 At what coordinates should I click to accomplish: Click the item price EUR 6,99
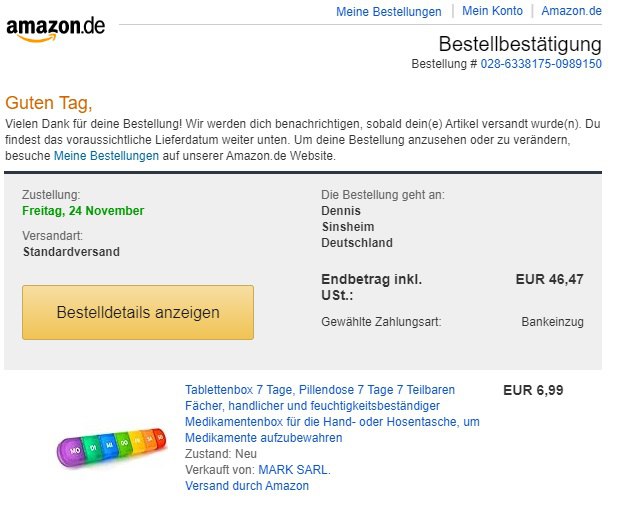(x=533, y=390)
